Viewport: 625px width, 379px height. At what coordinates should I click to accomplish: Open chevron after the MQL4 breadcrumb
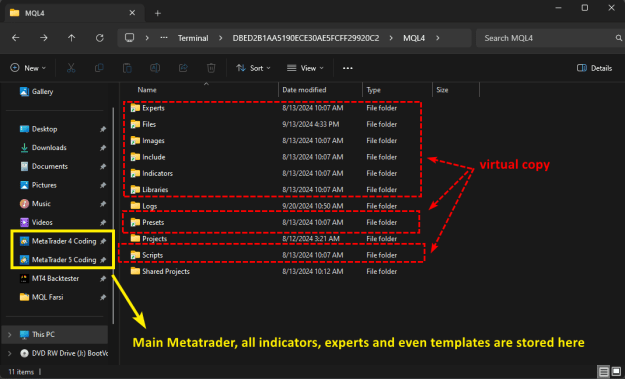coord(438,38)
